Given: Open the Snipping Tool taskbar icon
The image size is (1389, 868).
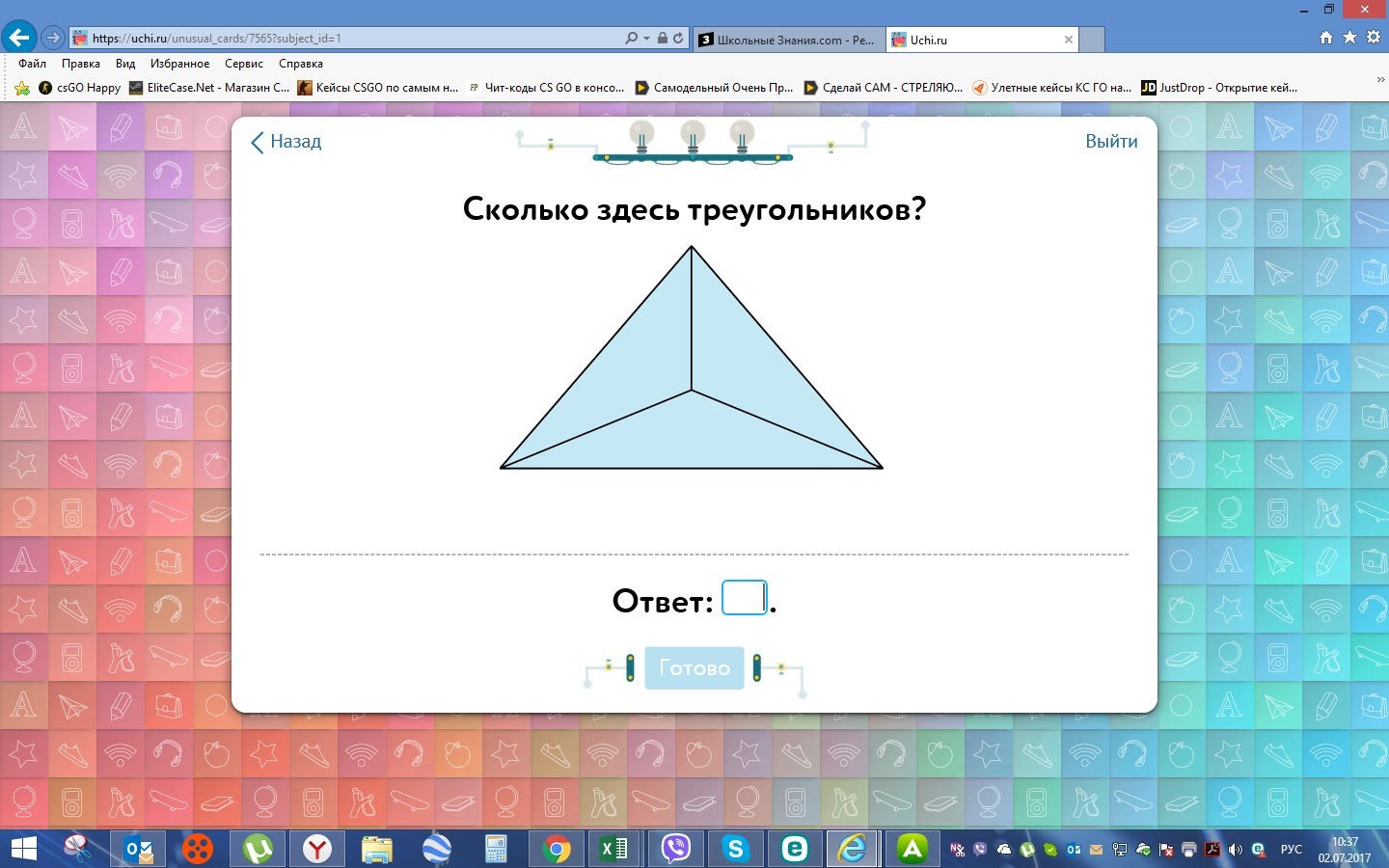Looking at the screenshot, I should pos(77,849).
